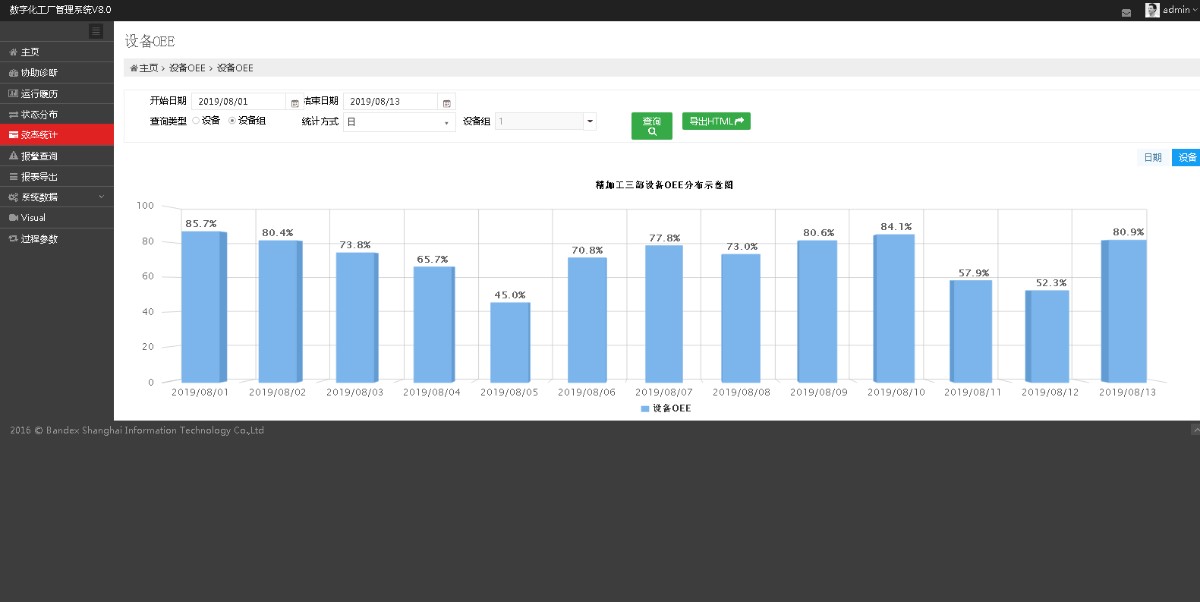Switch chart to 日期 tab
Viewport: 1200px width, 602px height.
click(x=1153, y=158)
